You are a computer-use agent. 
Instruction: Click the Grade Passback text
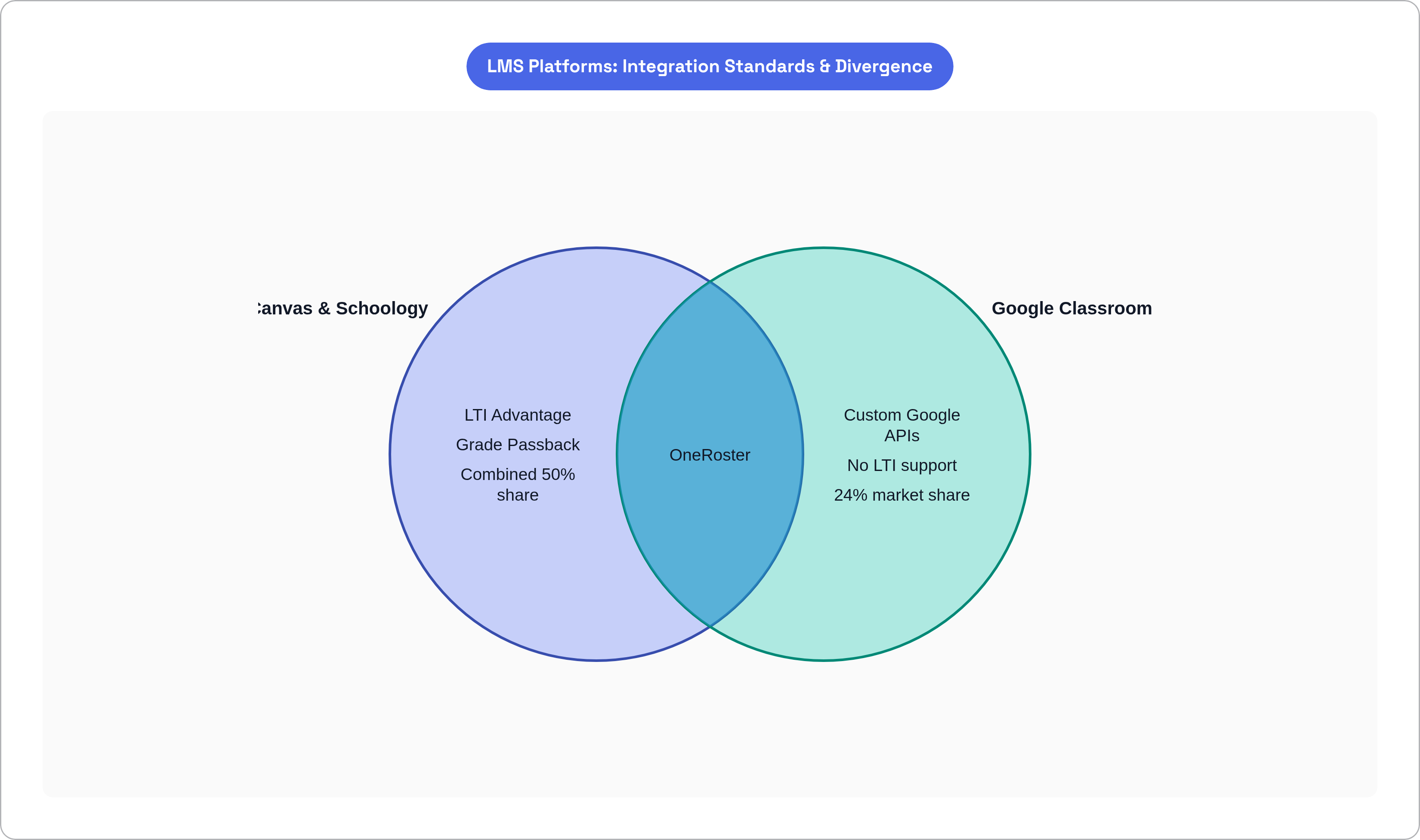(x=518, y=444)
